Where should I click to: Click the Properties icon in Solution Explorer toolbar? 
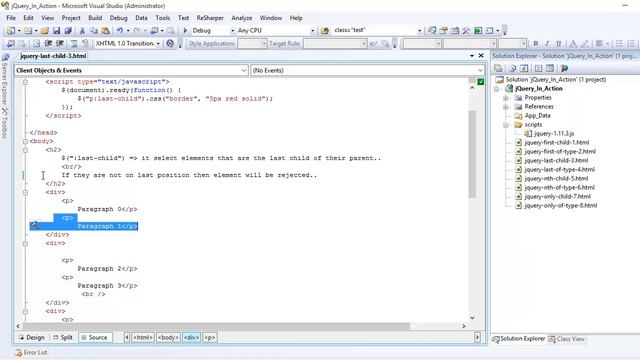498,68
